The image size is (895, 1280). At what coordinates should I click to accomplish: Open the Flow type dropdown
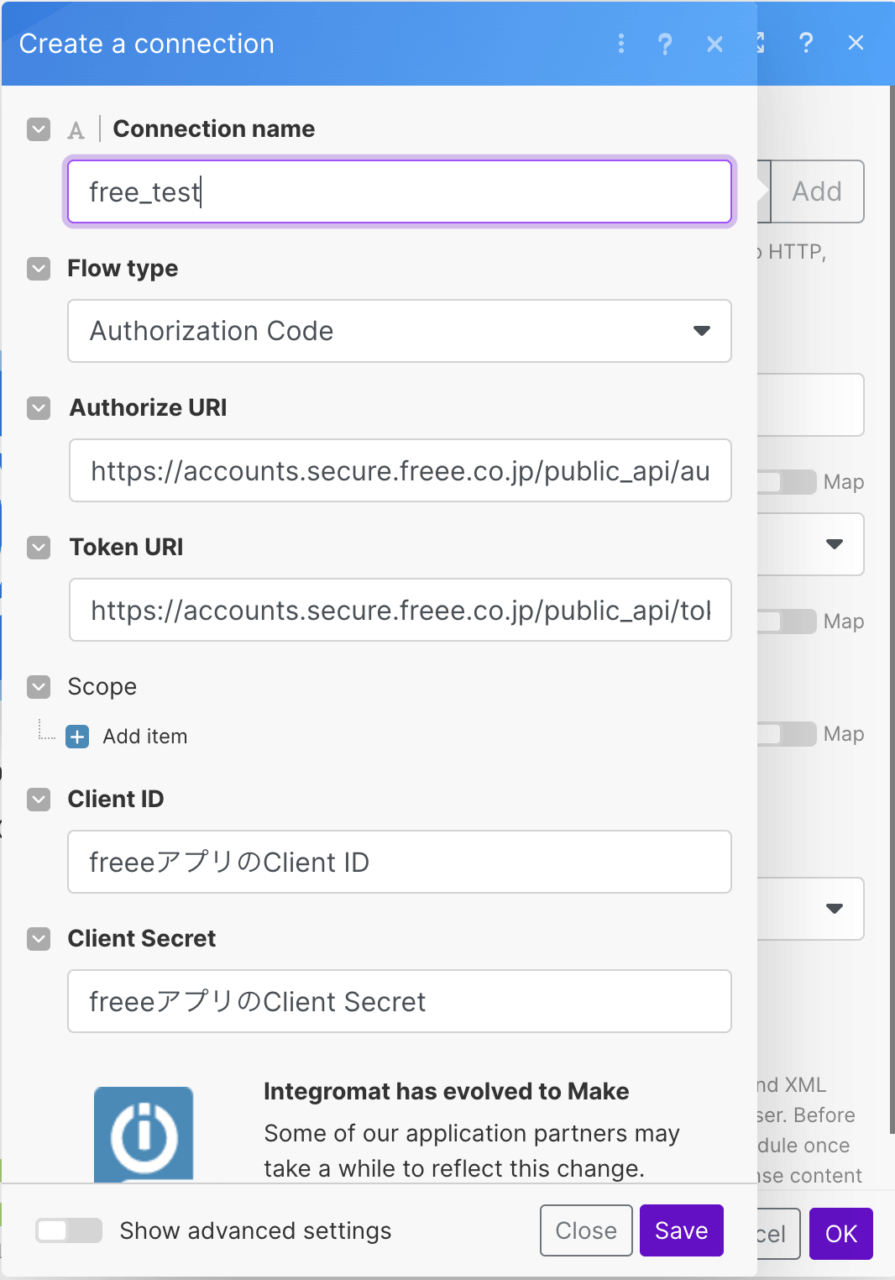(x=399, y=331)
